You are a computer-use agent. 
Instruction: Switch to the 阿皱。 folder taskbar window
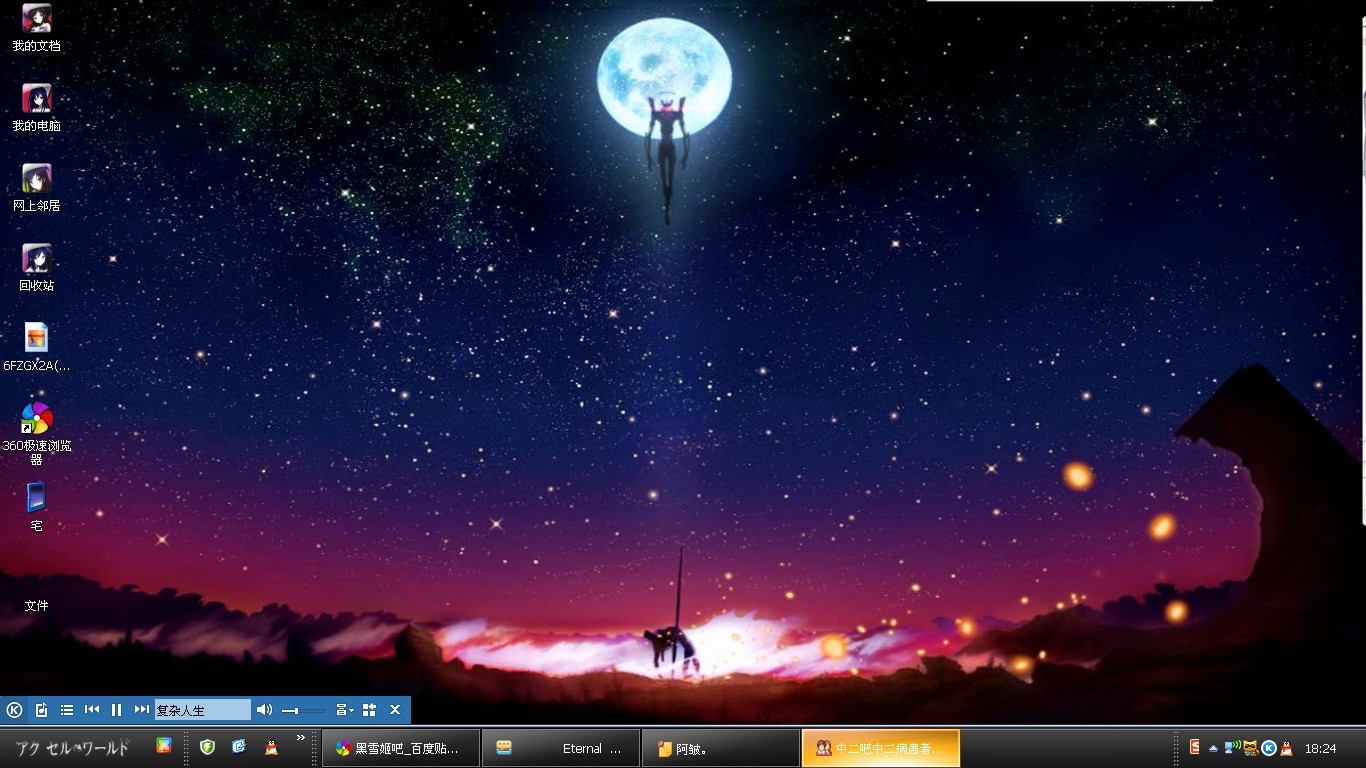[720, 748]
